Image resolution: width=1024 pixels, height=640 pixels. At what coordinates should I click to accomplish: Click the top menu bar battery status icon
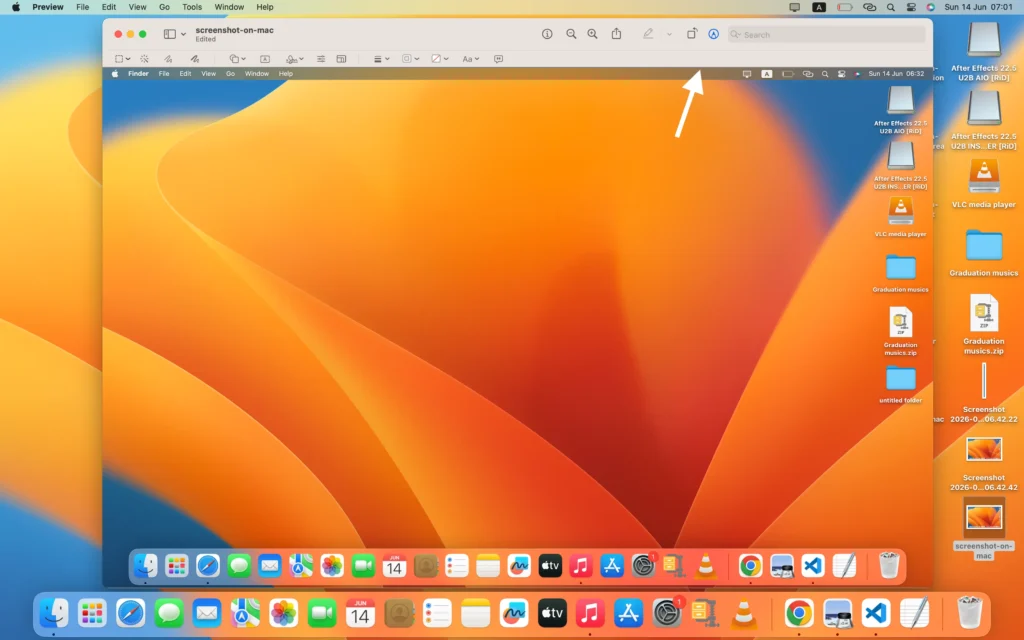[x=844, y=7]
